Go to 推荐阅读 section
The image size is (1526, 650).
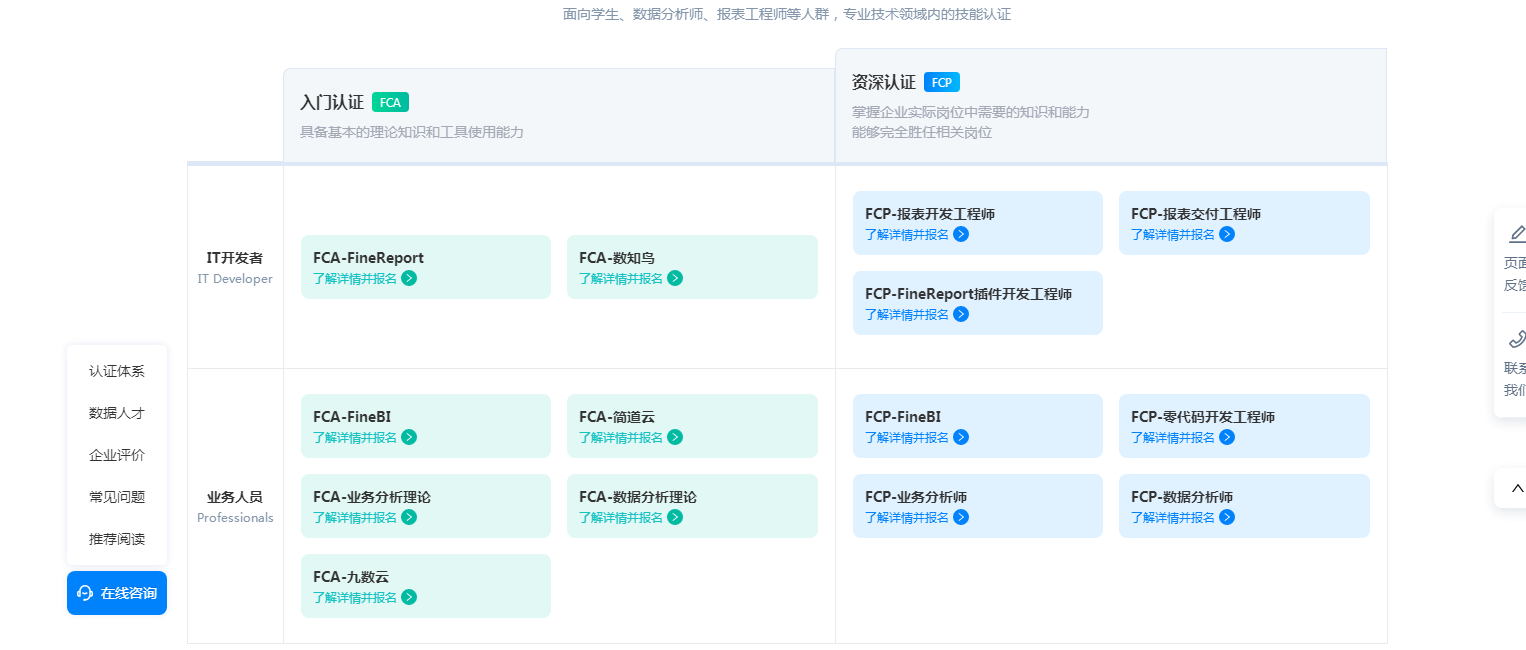(x=117, y=539)
